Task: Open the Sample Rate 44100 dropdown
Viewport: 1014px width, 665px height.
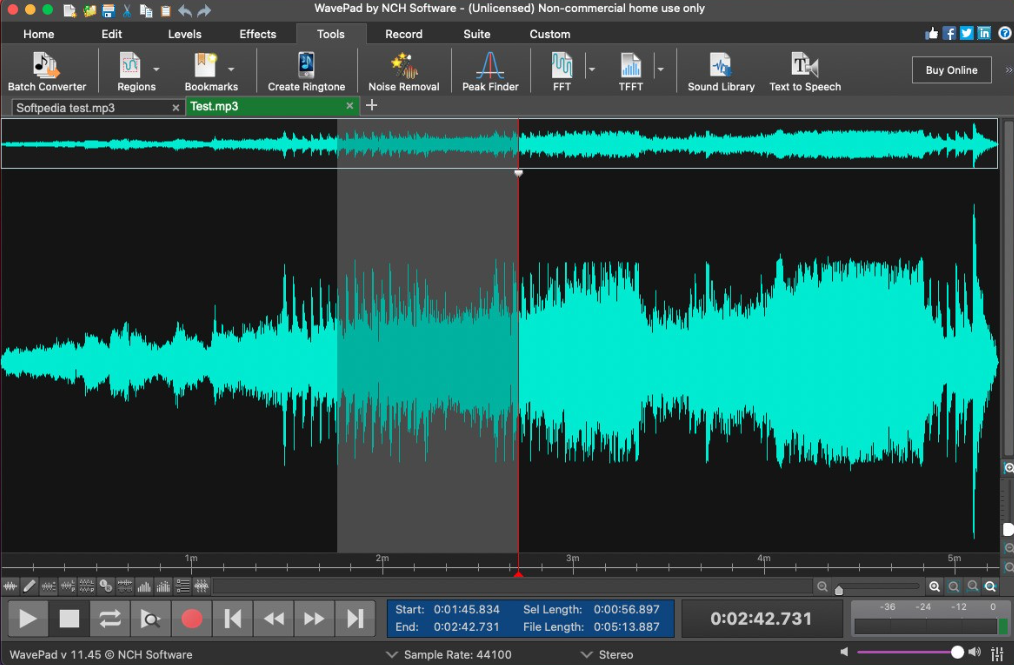Action: [x=449, y=655]
